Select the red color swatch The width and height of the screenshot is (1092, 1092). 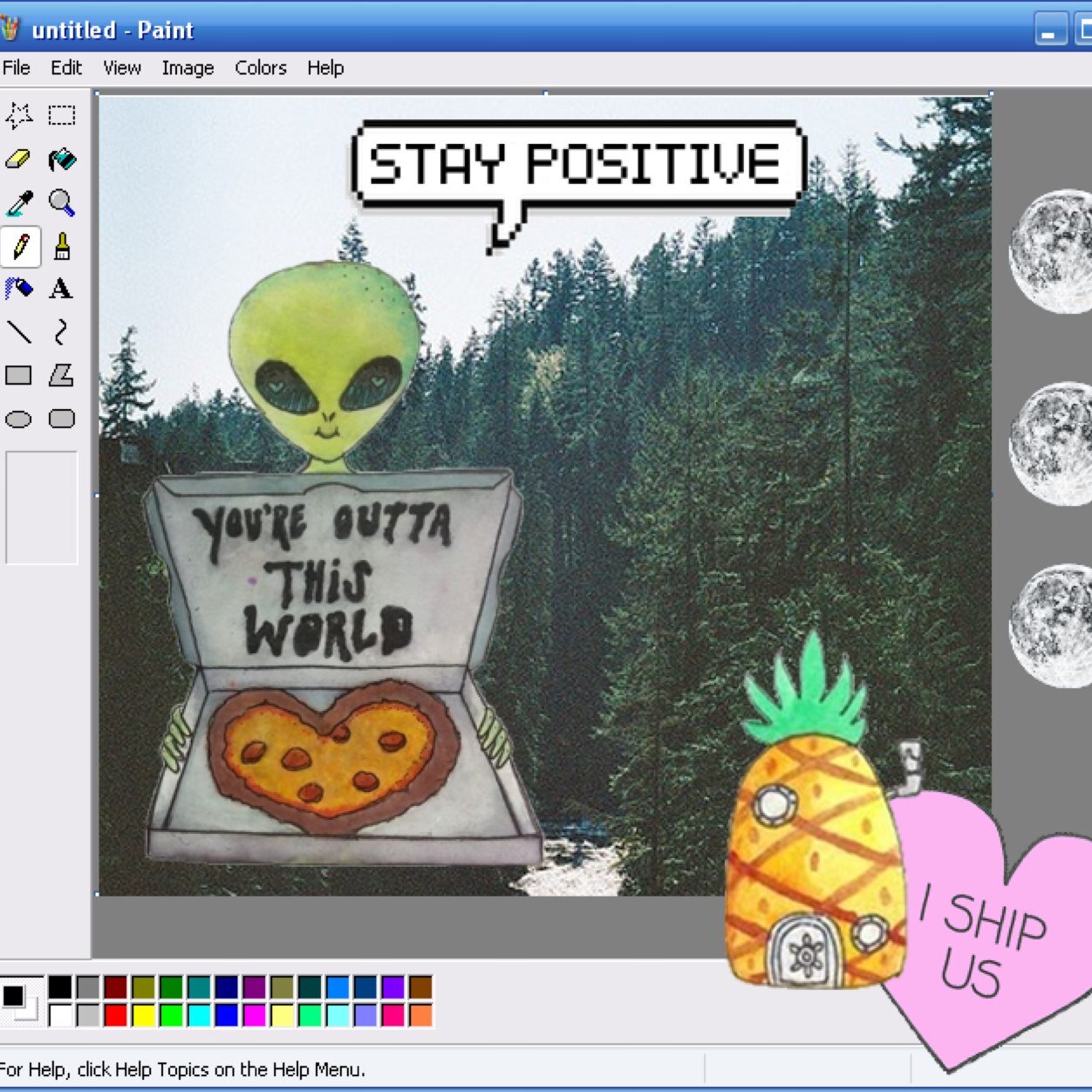(x=115, y=1015)
